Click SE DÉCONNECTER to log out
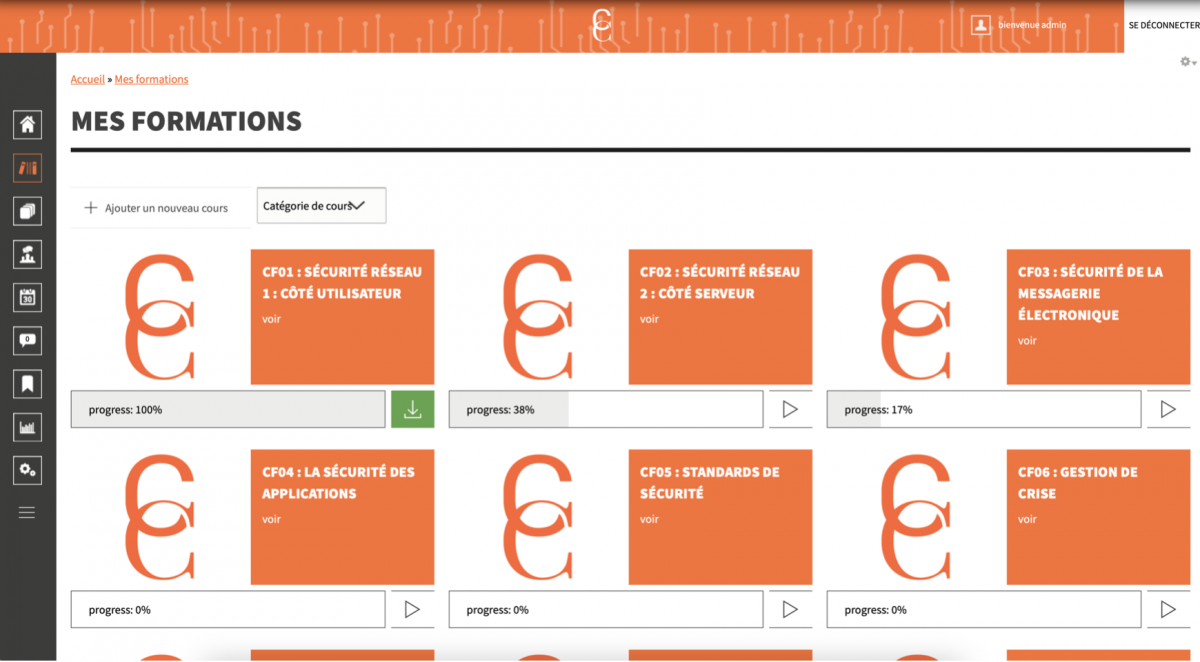The image size is (1200, 662). pyautogui.click(x=1164, y=25)
